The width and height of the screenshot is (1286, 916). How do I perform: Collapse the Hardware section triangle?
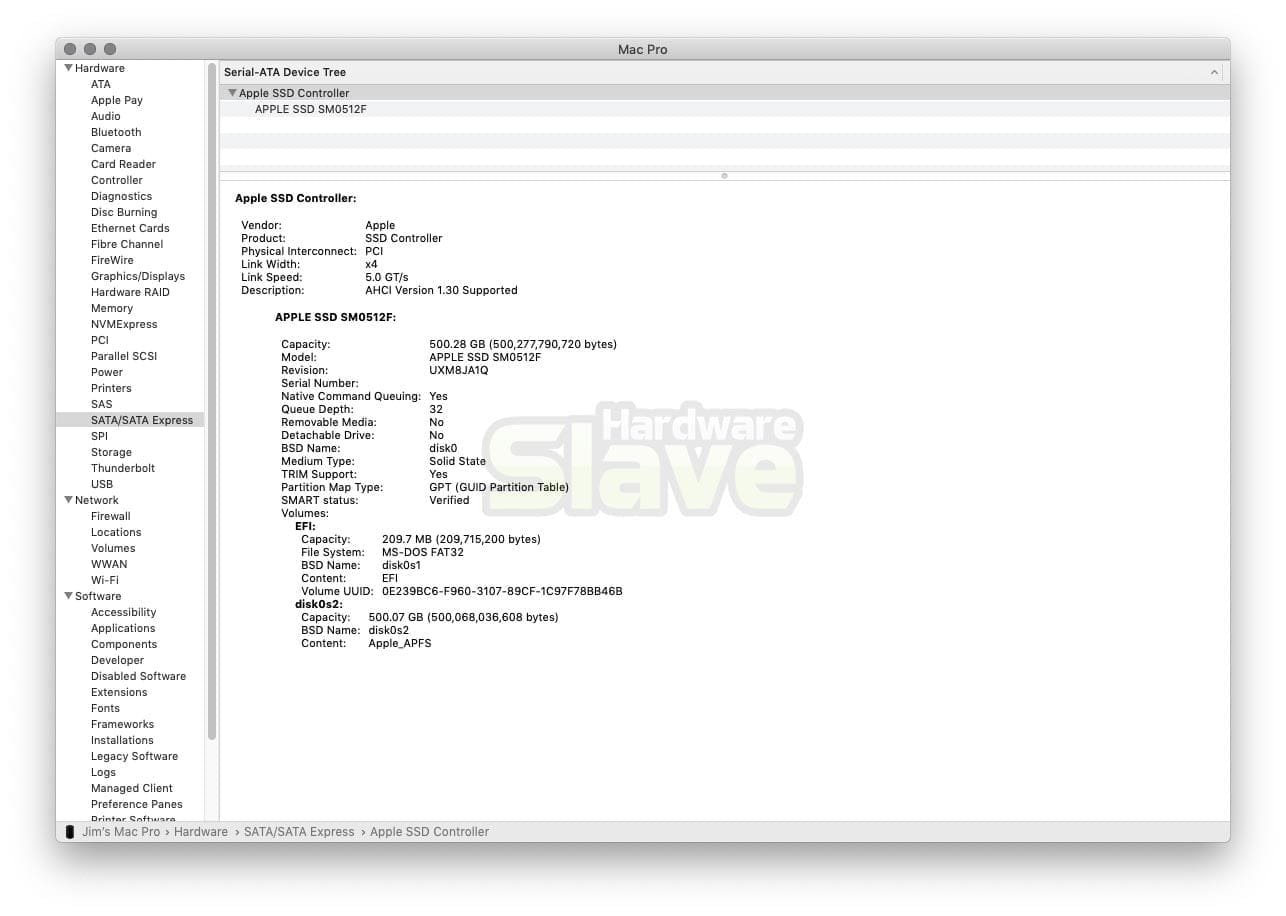[69, 68]
